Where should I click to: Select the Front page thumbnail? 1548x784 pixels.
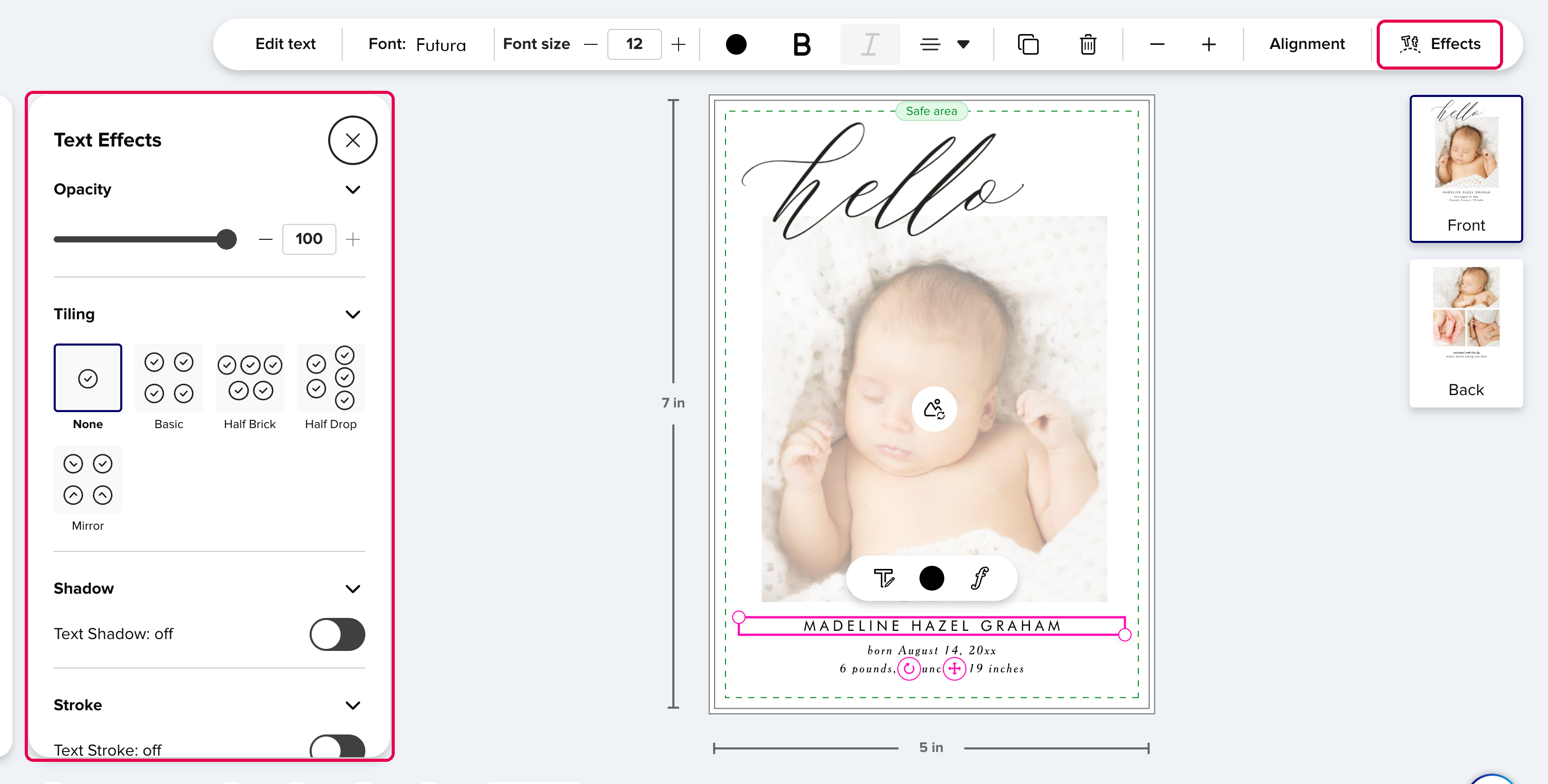[1465, 169]
